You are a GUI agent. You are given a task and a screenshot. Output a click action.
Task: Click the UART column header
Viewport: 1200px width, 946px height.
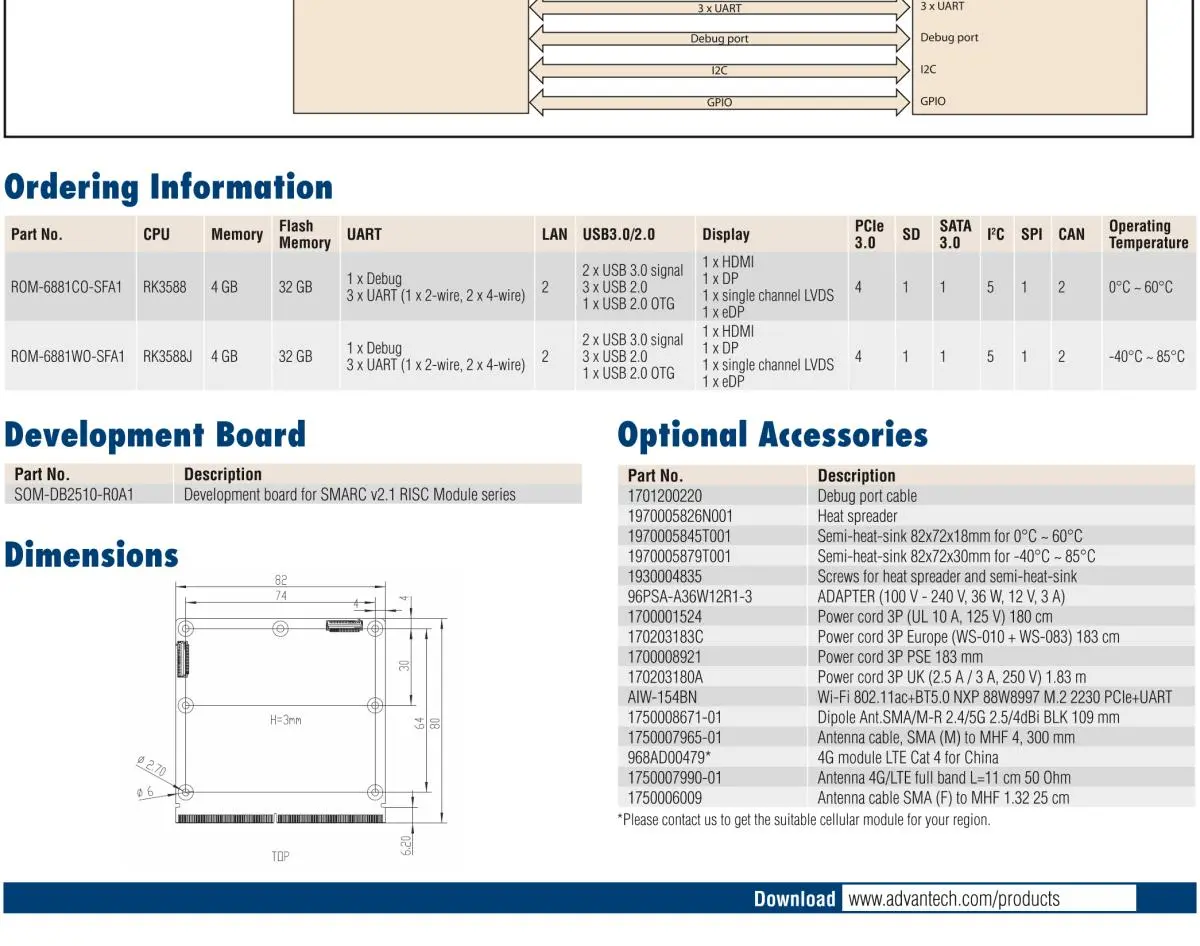[364, 234]
